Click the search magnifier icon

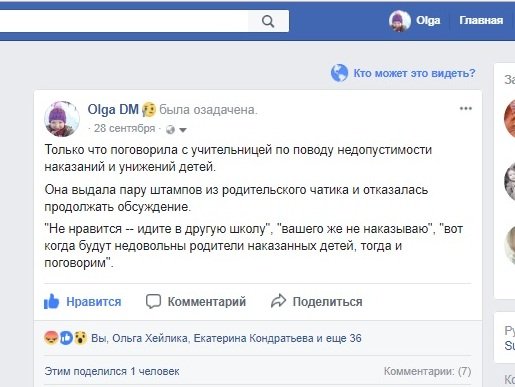point(268,22)
